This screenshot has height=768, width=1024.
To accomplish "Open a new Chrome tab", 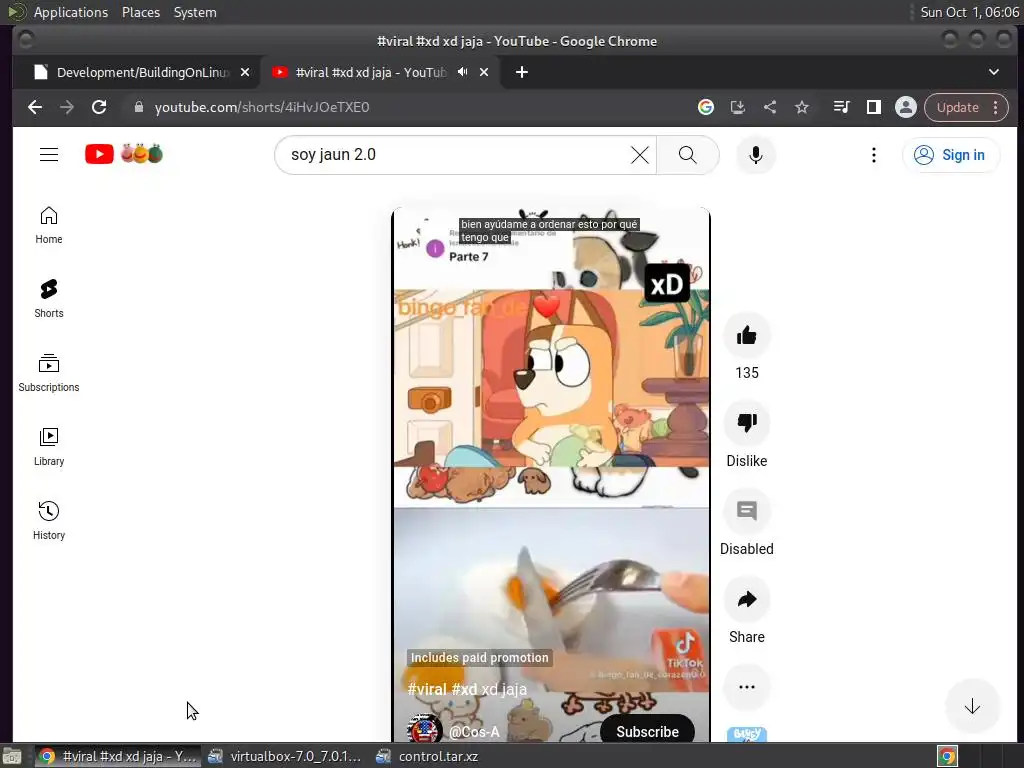I will pos(521,72).
